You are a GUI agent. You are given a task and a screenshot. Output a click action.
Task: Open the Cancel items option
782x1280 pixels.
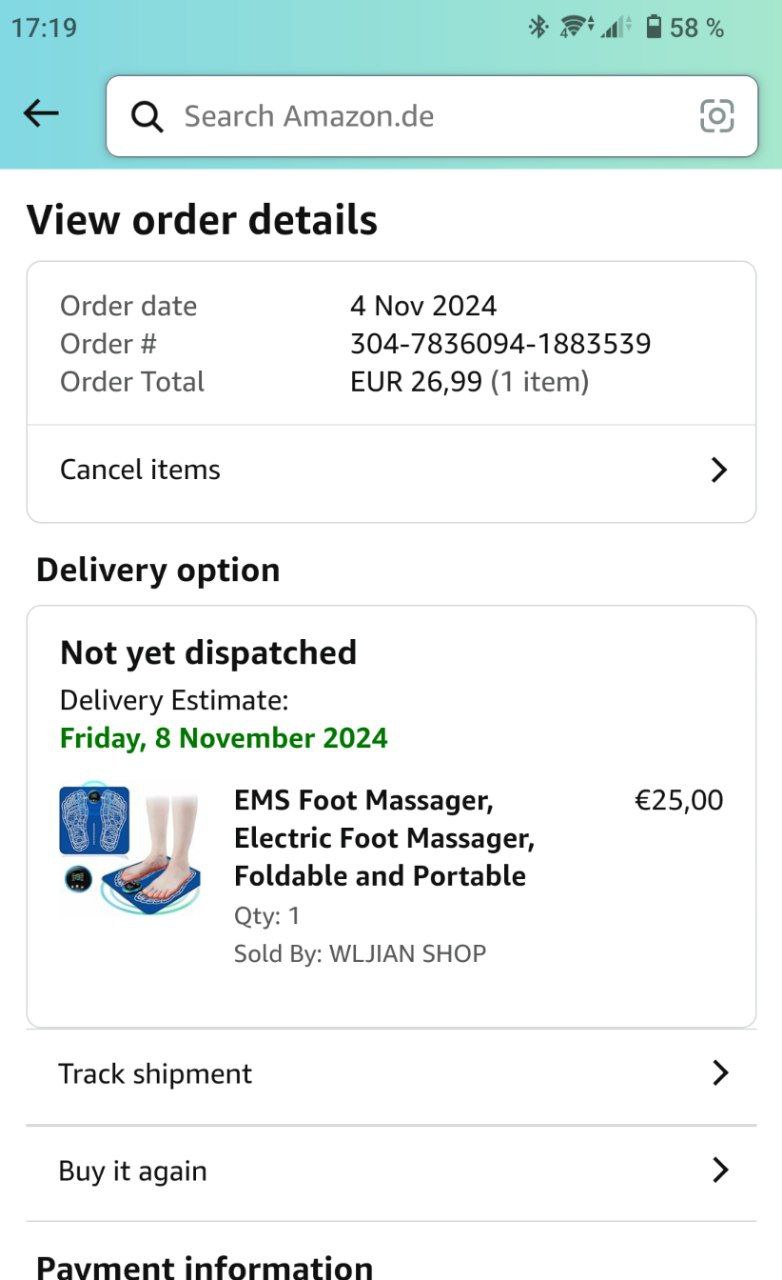point(140,470)
